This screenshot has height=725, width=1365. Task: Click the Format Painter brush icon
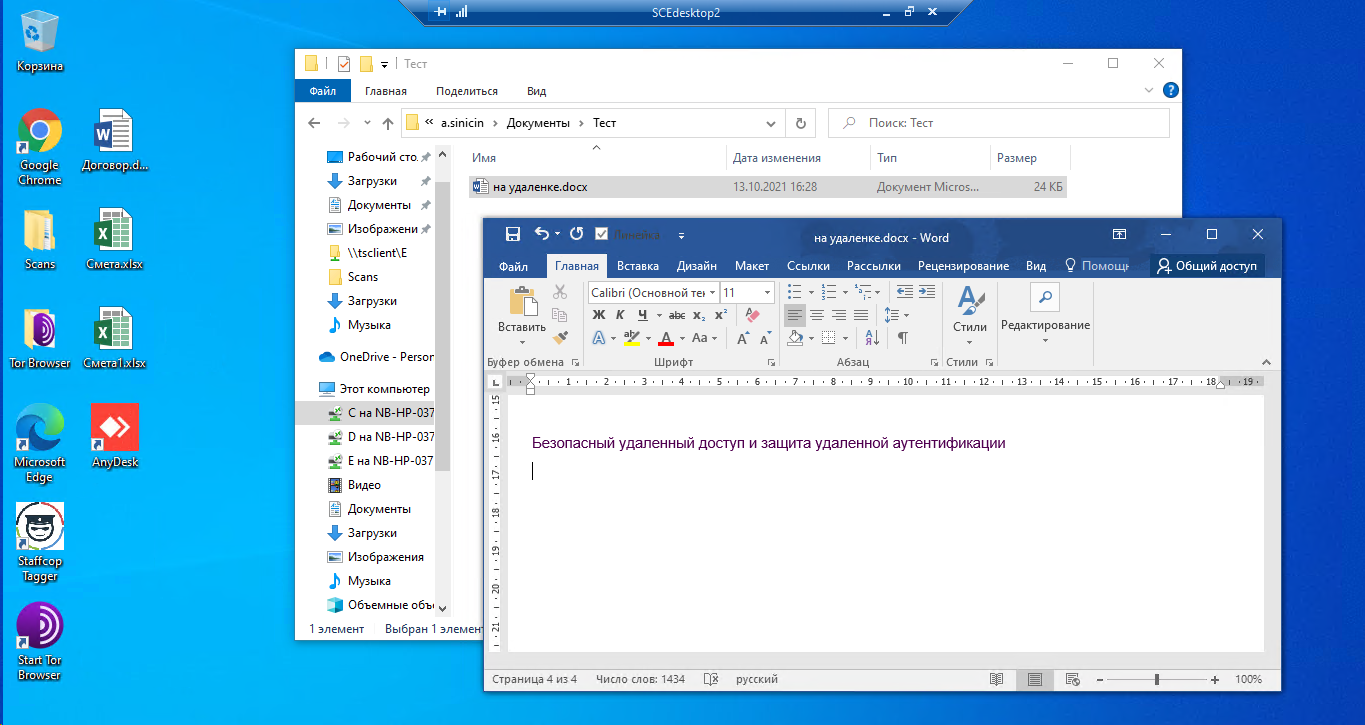click(560, 338)
